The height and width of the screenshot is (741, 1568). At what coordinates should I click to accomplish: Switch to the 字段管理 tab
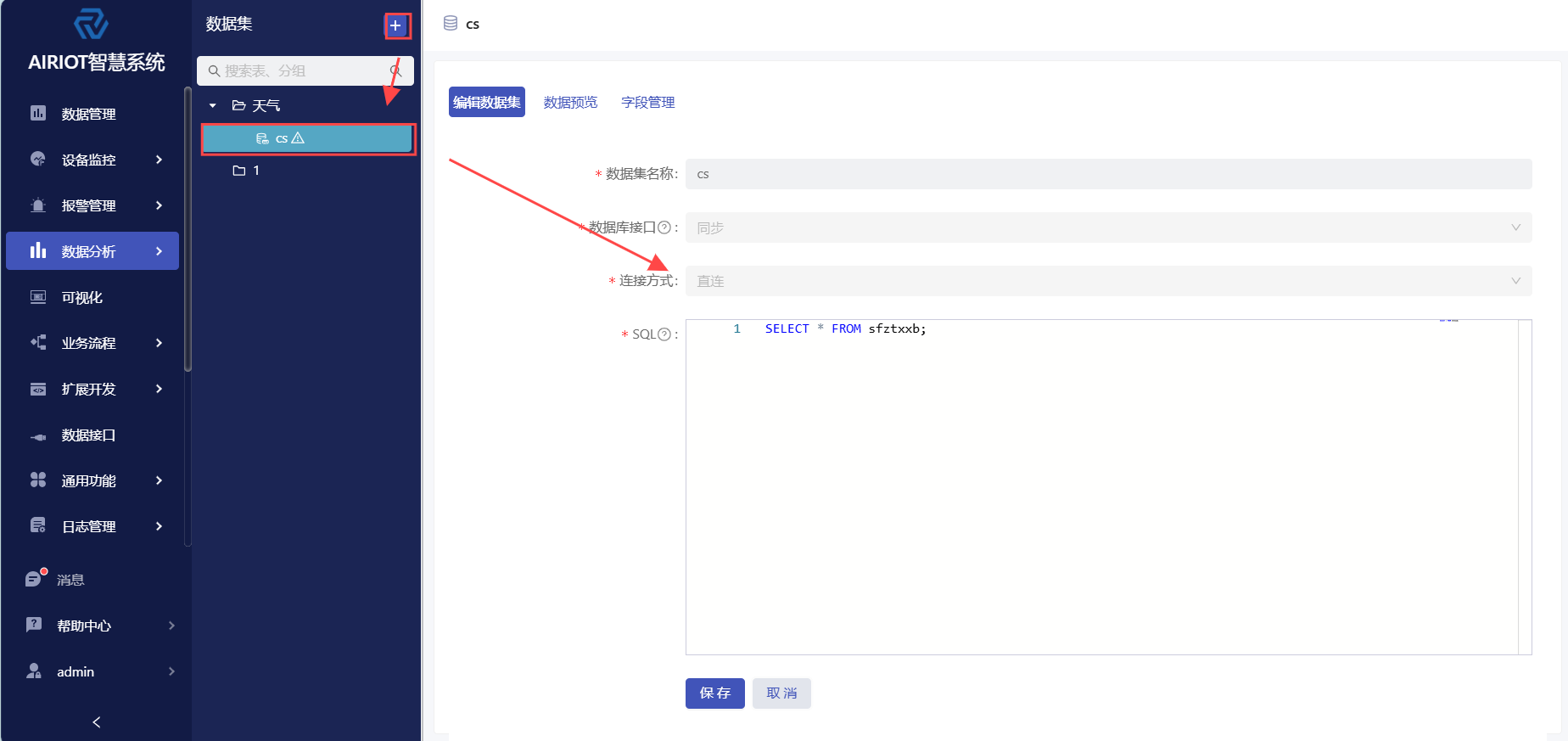(647, 102)
